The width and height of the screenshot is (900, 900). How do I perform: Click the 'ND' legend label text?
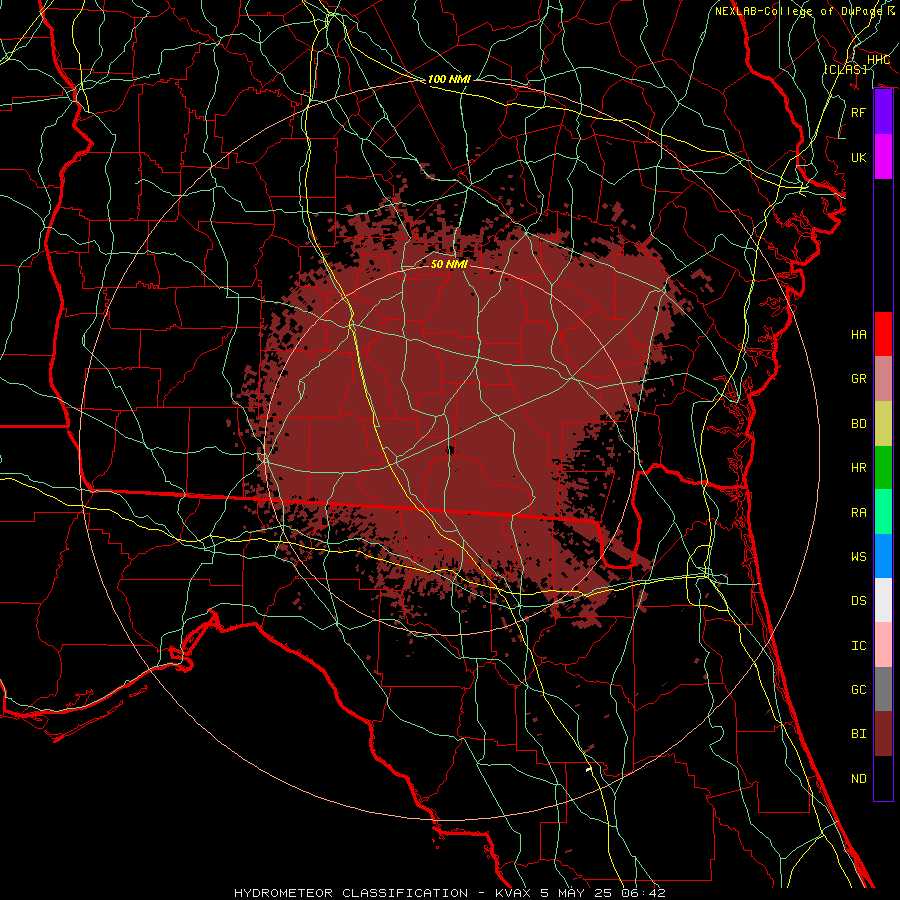tap(859, 779)
